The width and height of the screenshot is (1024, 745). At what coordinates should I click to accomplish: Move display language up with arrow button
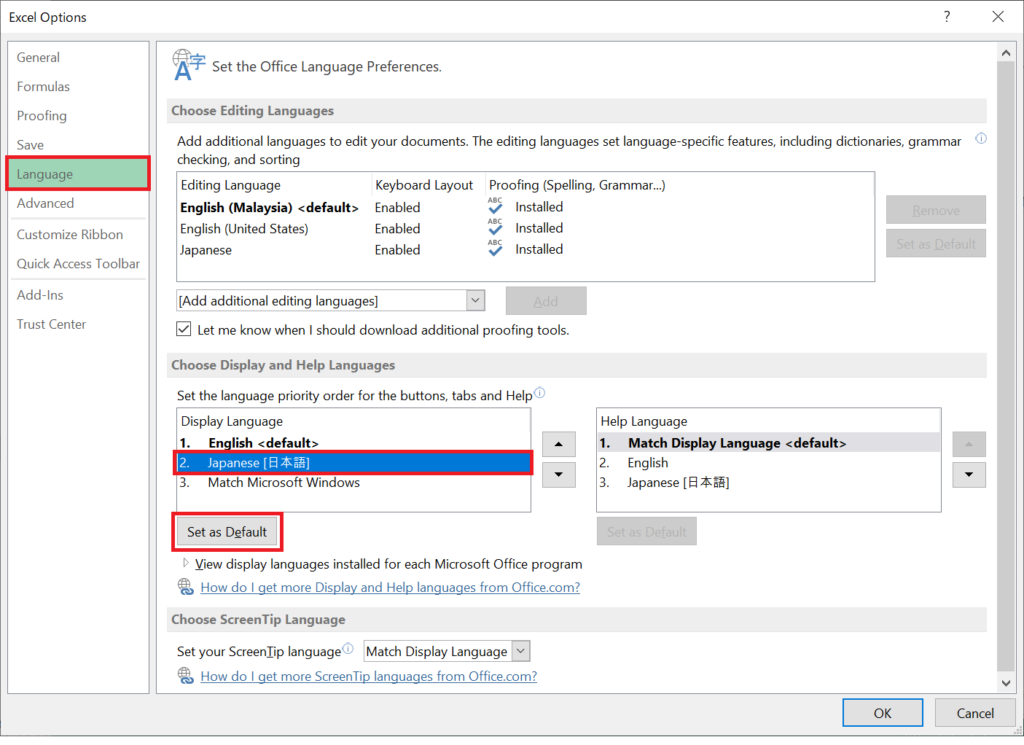(558, 444)
